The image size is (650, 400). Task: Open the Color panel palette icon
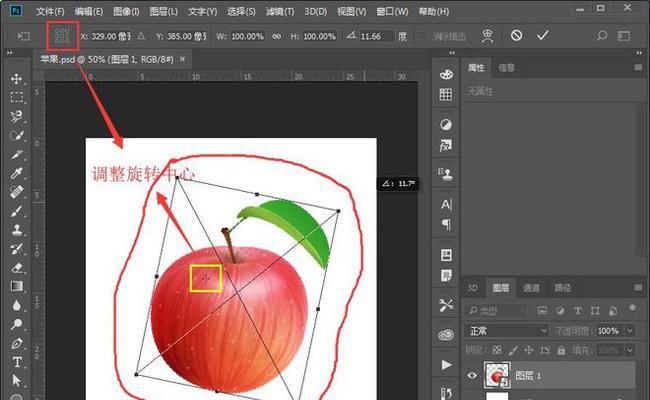click(446, 75)
